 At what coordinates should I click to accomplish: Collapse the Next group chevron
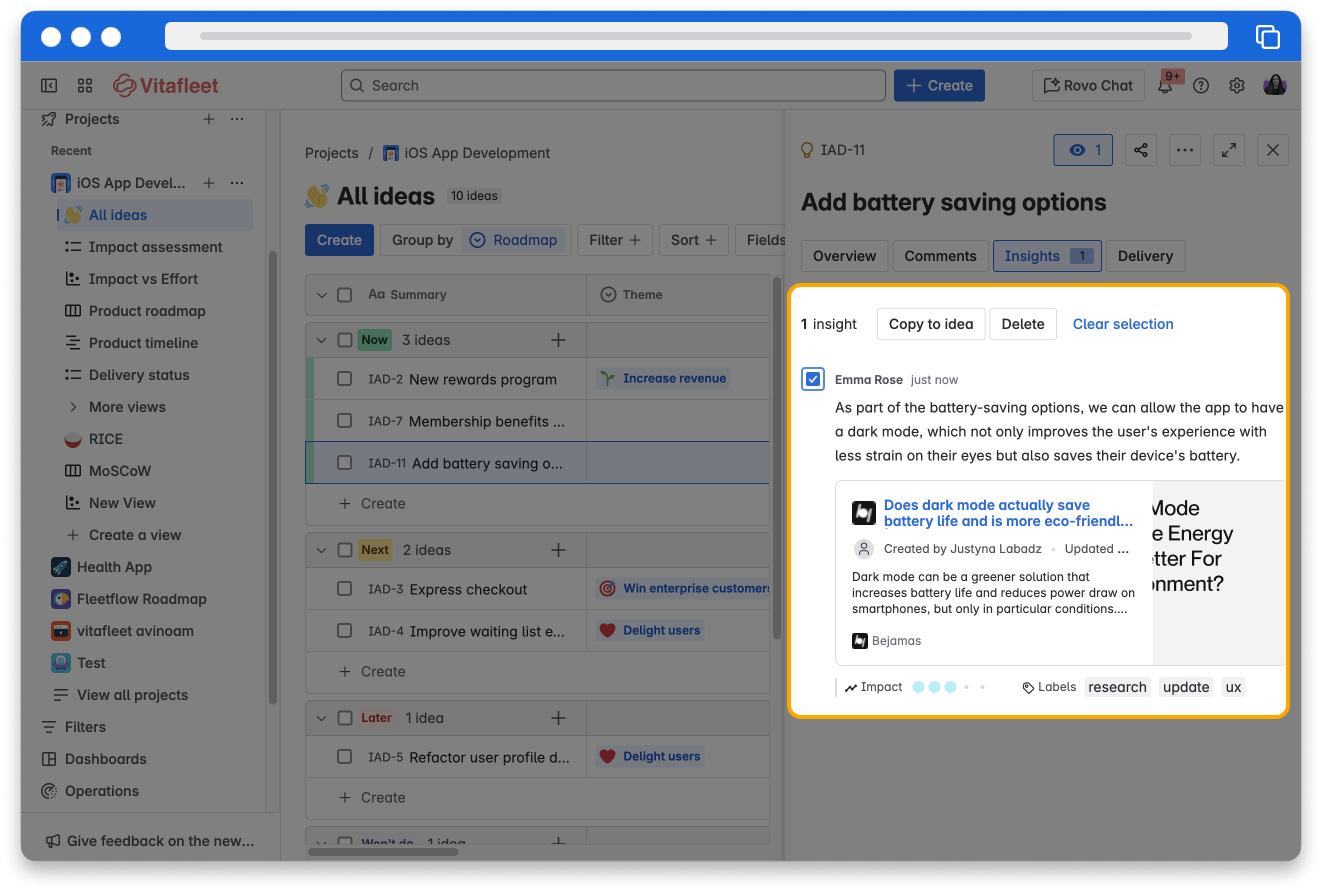pyautogui.click(x=322, y=550)
